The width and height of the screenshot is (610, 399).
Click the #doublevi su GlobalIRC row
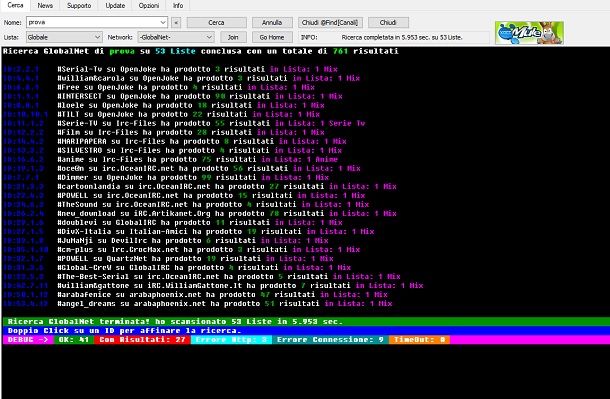pos(200,222)
